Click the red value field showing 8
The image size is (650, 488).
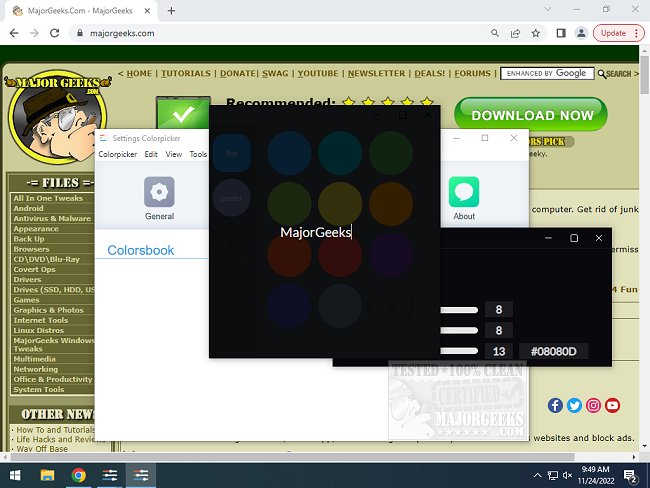click(499, 309)
